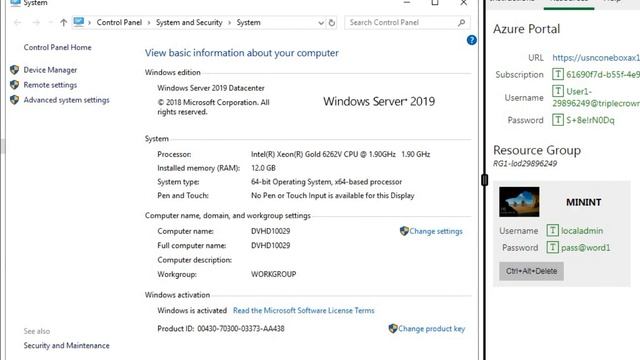Click the subscription ID 61690f7d text

(x=603, y=75)
